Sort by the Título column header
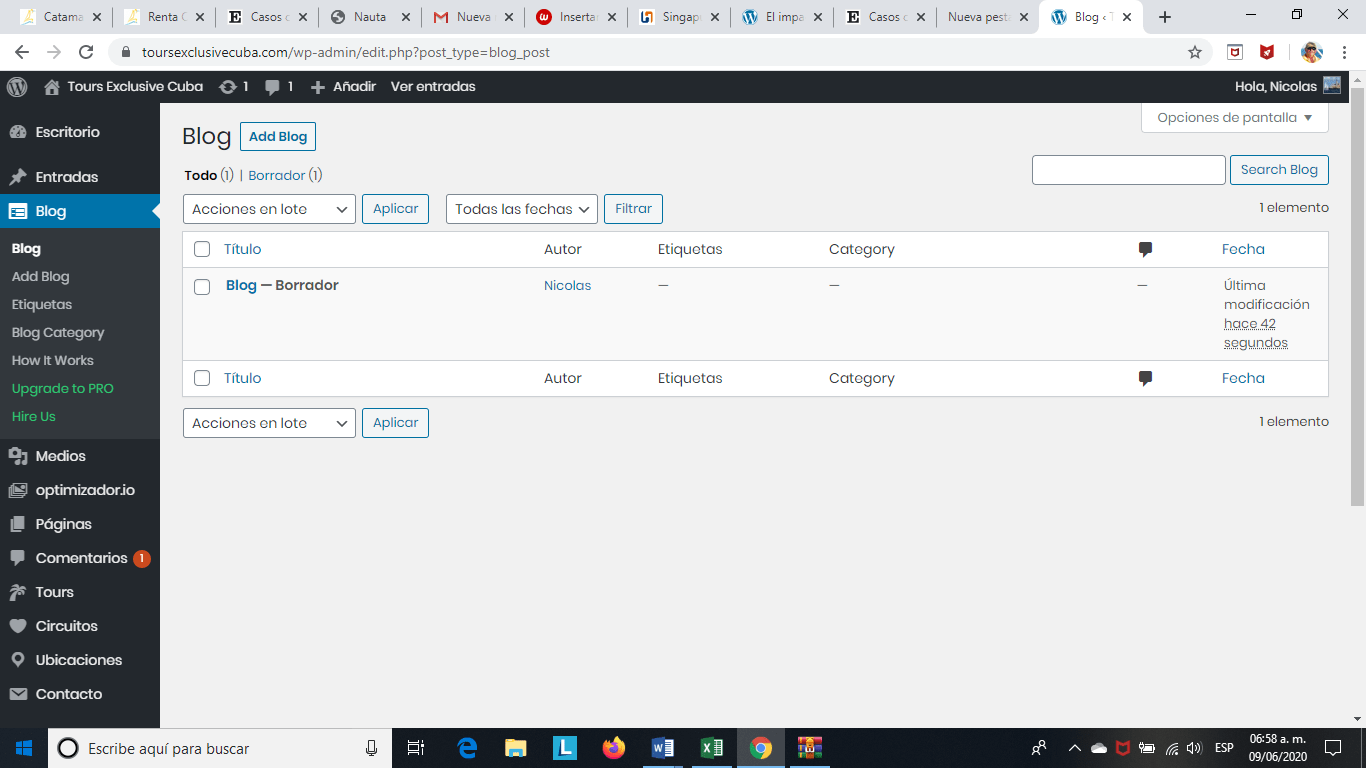The image size is (1366, 768). [x=242, y=250]
